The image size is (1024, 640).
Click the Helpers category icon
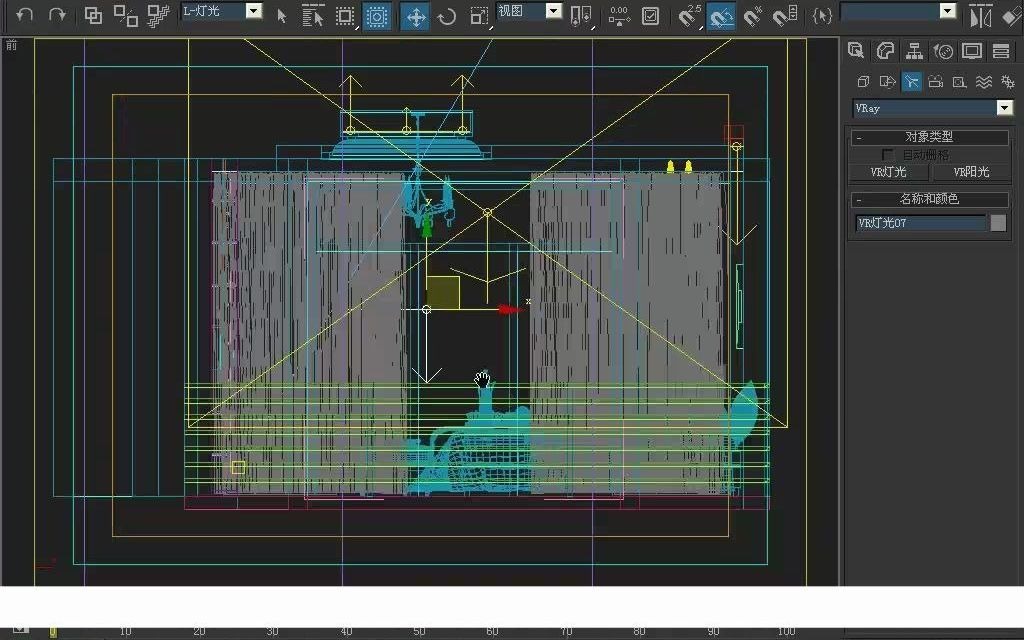click(x=961, y=82)
